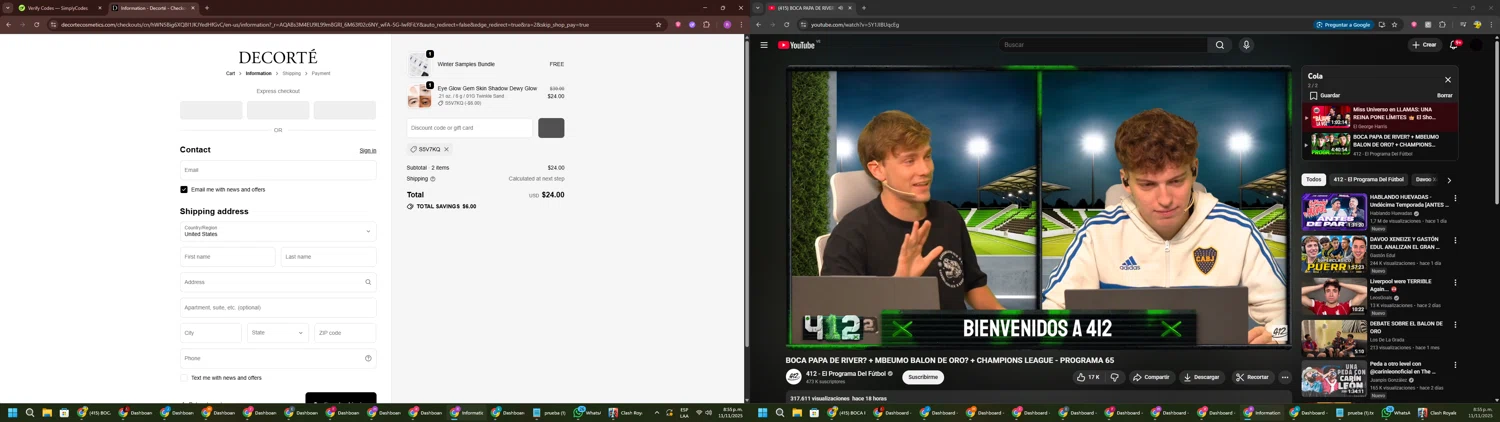Click the YouTube logo
Screen dimensions: 1500x422
798,45
